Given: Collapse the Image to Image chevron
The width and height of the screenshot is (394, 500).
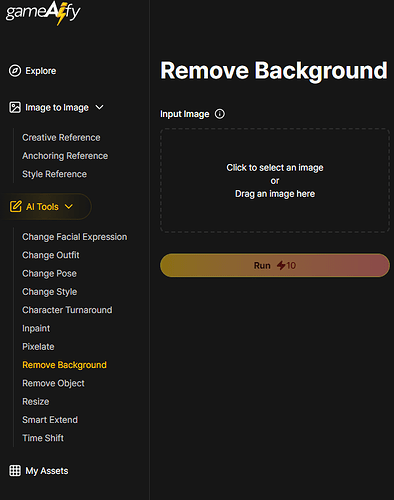Looking at the screenshot, I should click(99, 107).
